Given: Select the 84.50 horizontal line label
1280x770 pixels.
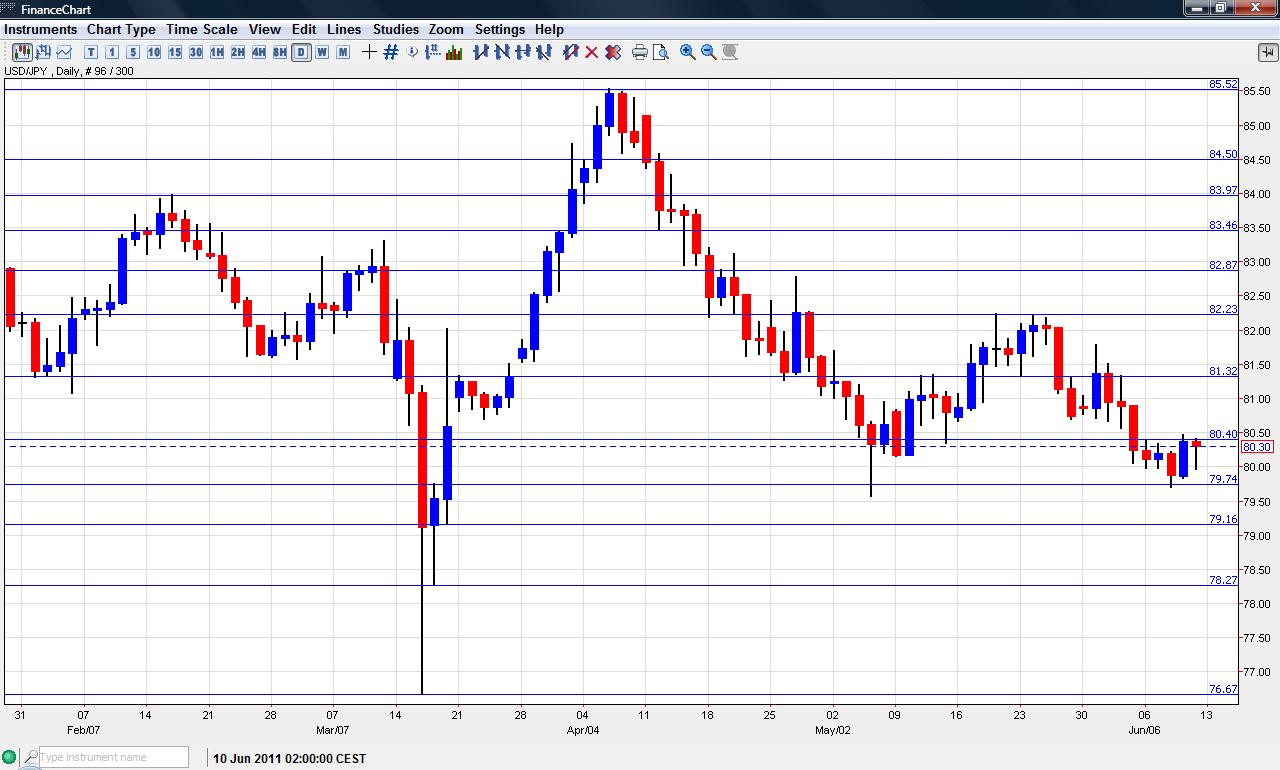Looking at the screenshot, I should pyautogui.click(x=1223, y=154).
